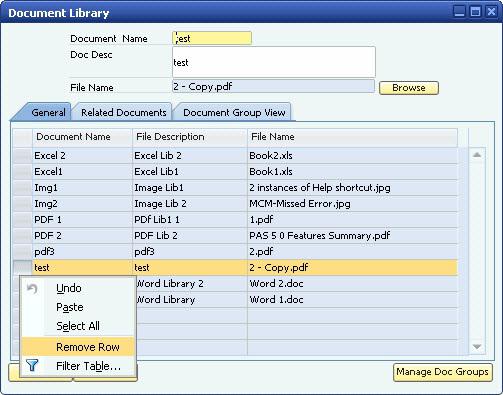The image size is (503, 395).
Task: Click the Book2.xls file name cell
Action: pyautogui.click(x=352, y=156)
